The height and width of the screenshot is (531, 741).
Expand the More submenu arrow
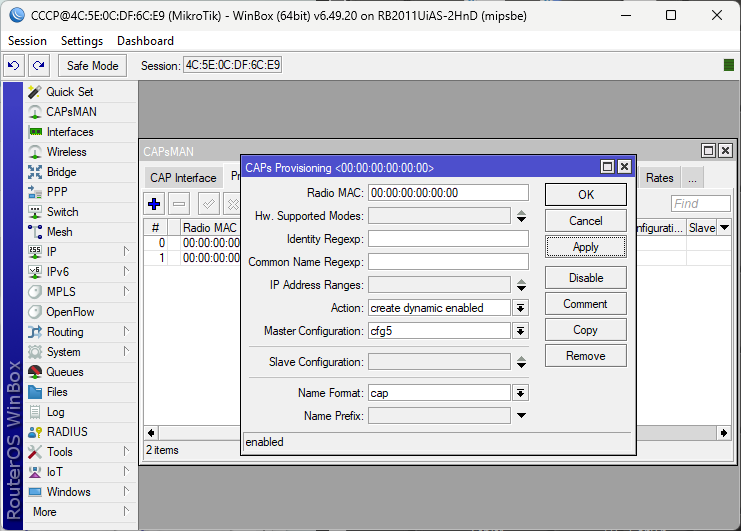[126, 511]
